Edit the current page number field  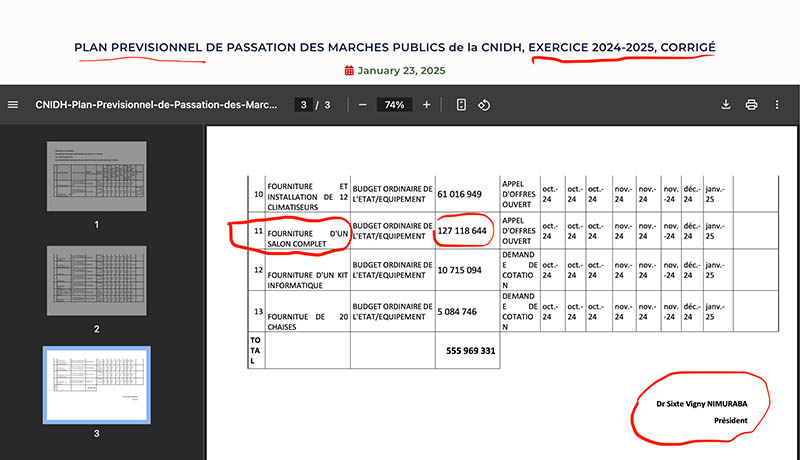pos(304,105)
